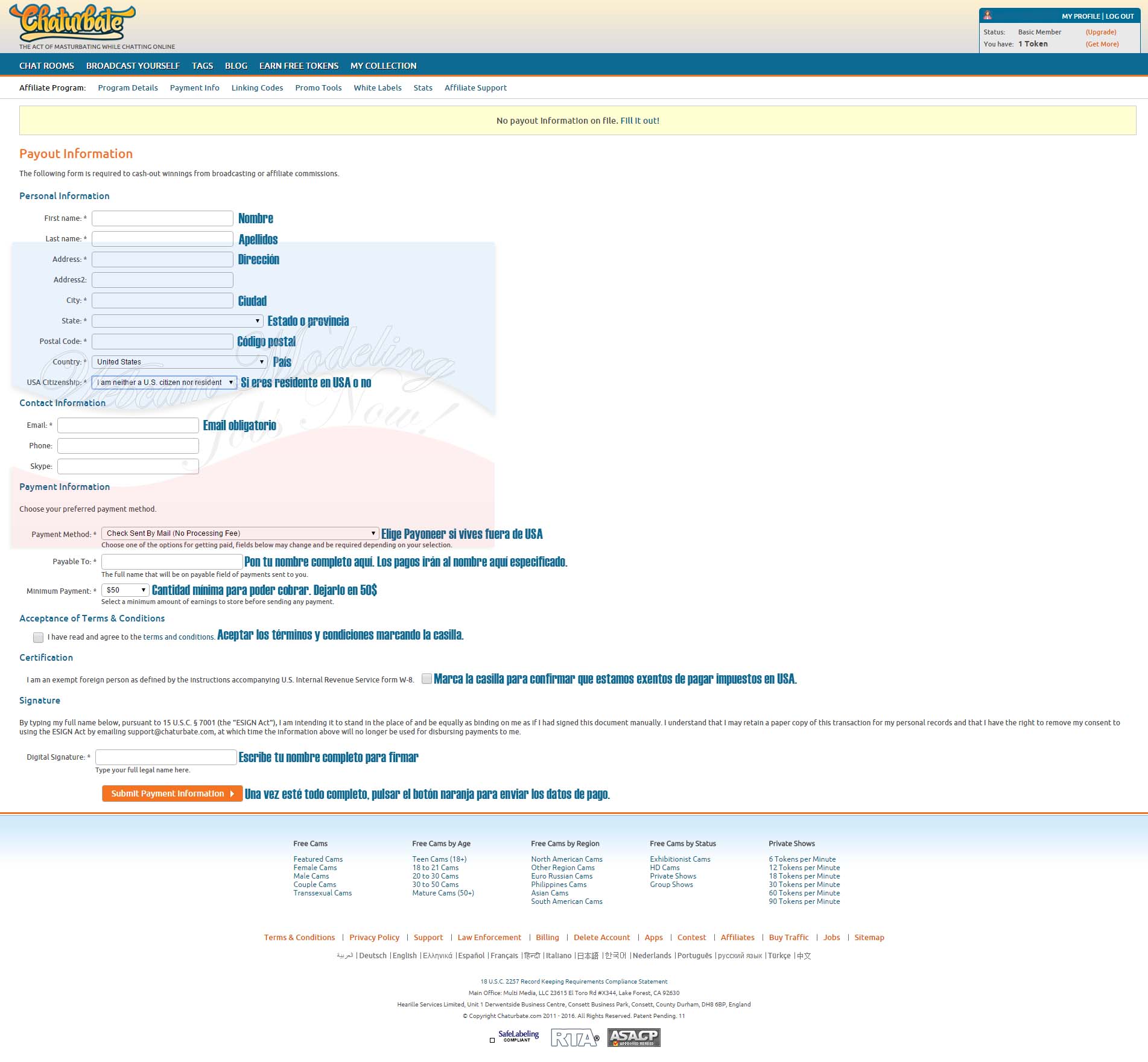Image resolution: width=1148 pixels, height=1062 pixels.
Task: Click the user avatar icon in profile box
Action: 988,16
